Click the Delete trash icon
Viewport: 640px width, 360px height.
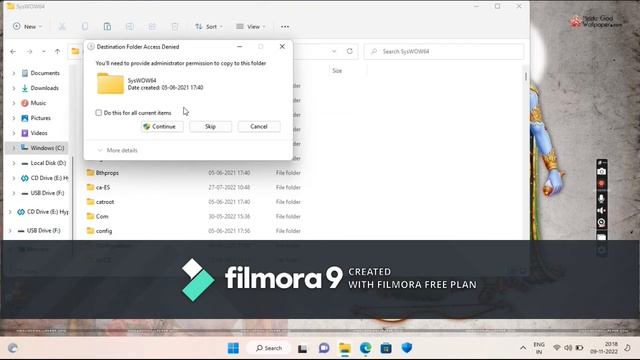175,27
